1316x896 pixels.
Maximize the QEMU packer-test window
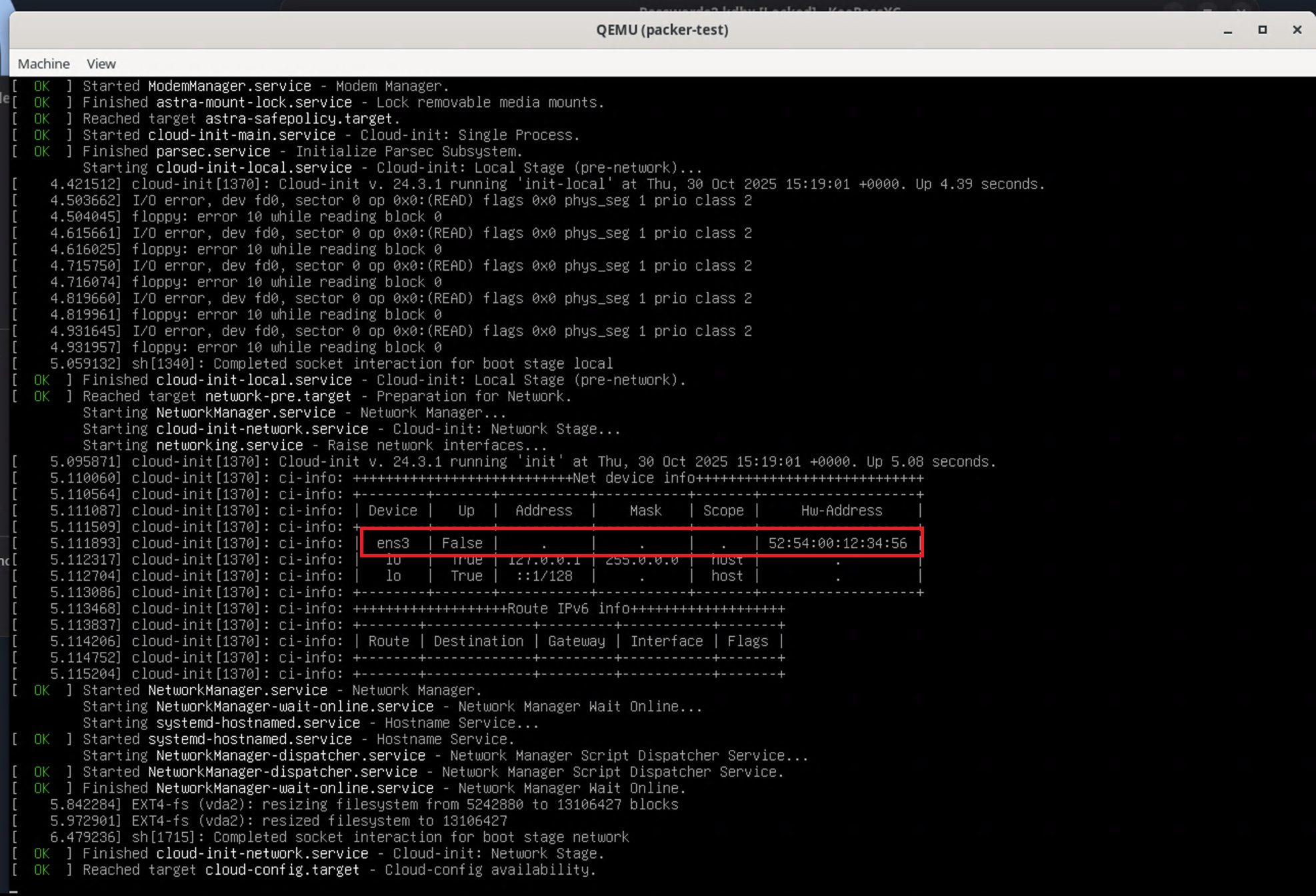click(1262, 30)
